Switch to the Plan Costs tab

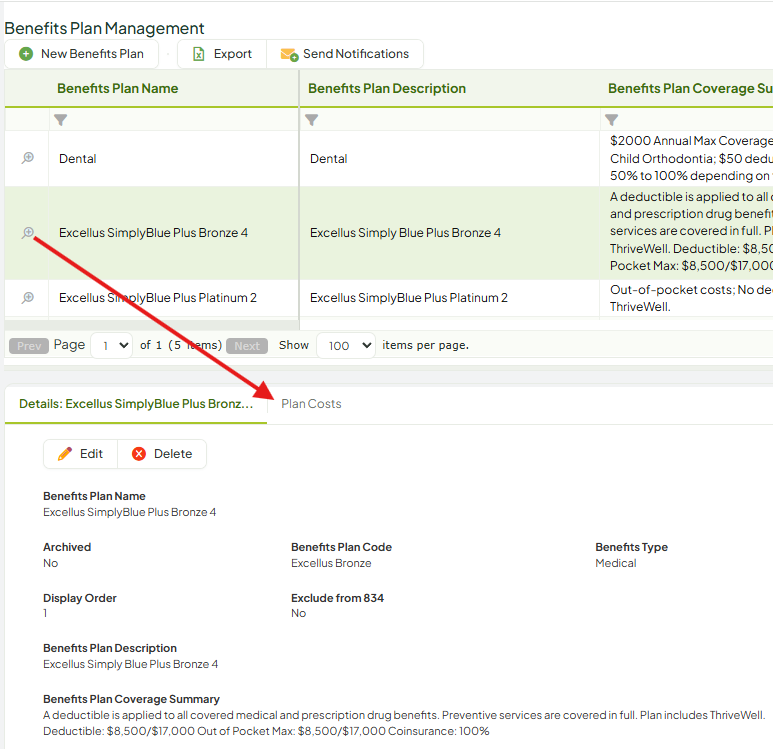pos(311,404)
